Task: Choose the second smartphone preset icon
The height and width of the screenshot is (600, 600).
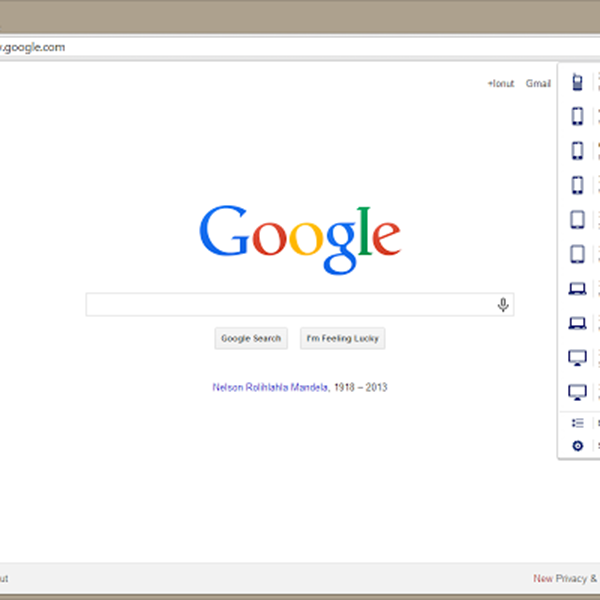Action: point(577,150)
